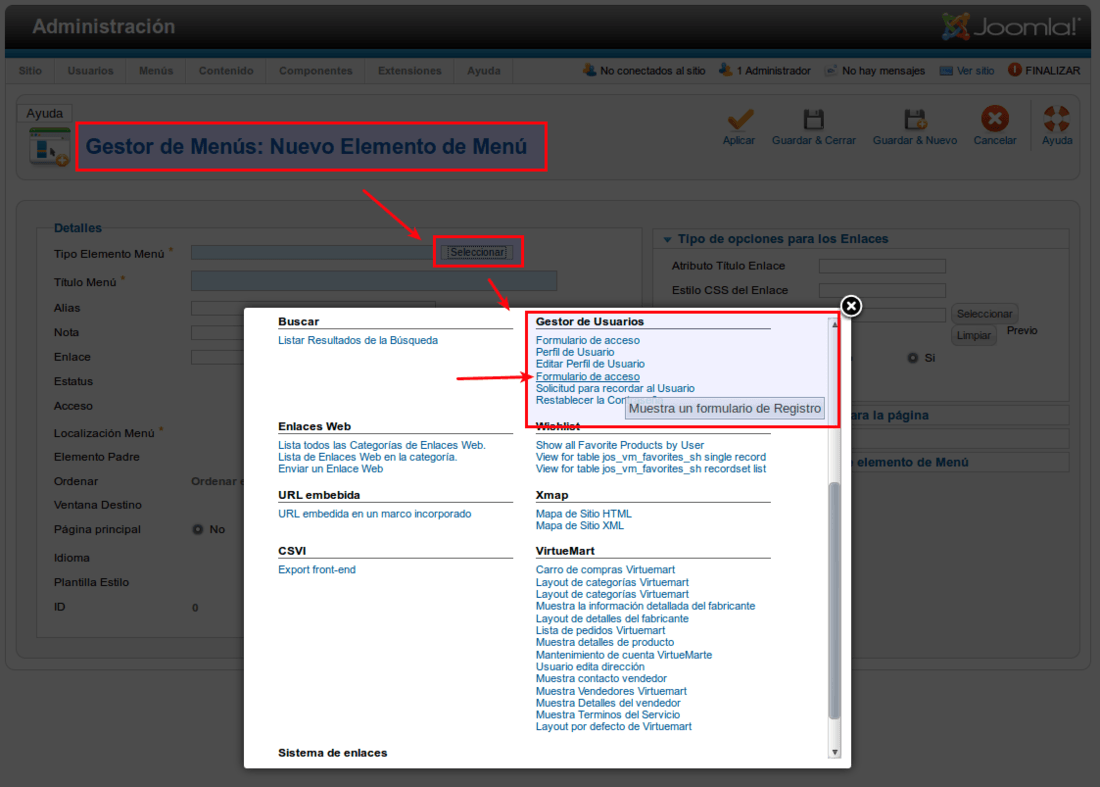Open the Sitio menu

pos(30,71)
